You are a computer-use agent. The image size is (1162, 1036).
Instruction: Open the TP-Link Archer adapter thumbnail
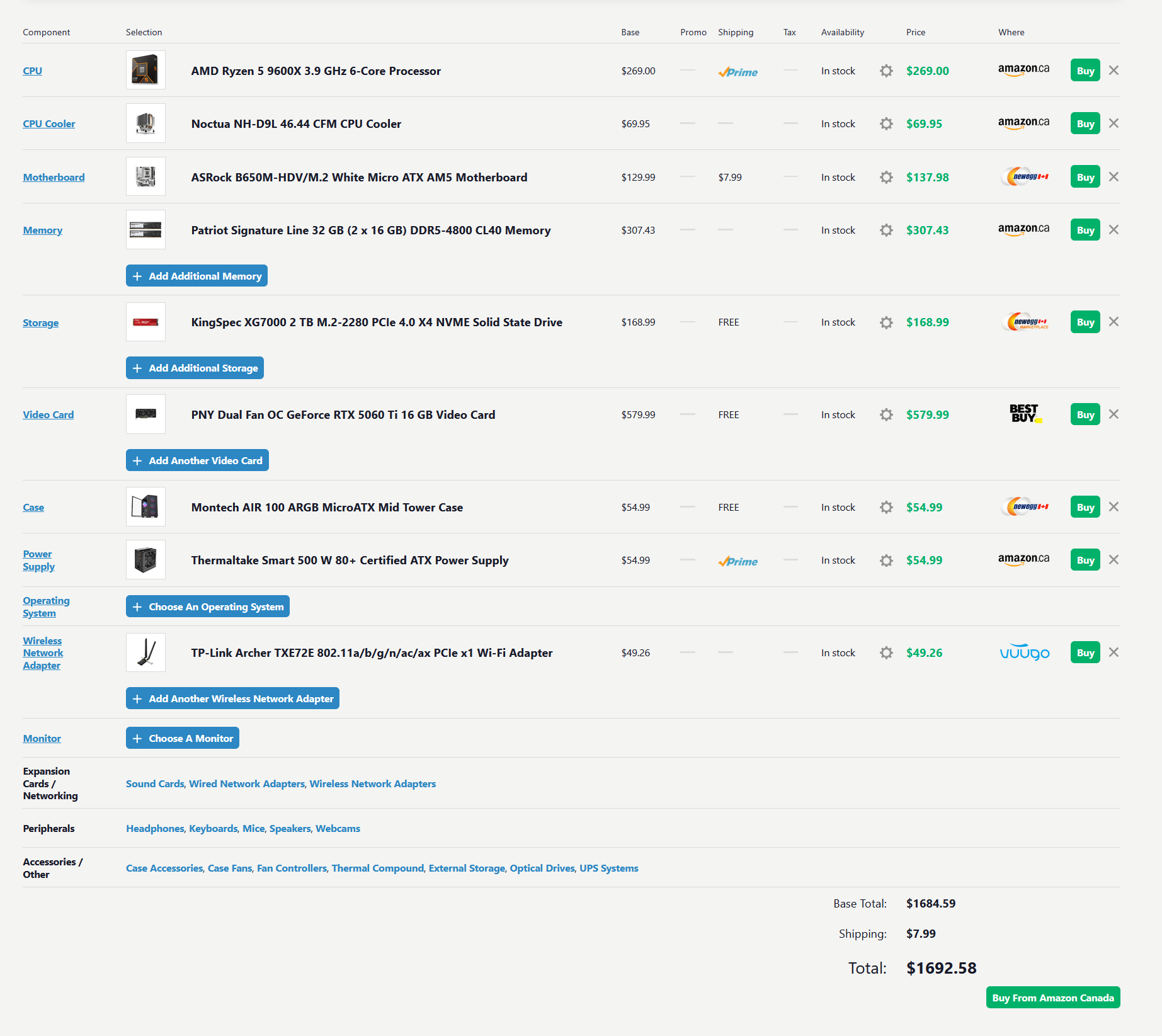click(145, 652)
